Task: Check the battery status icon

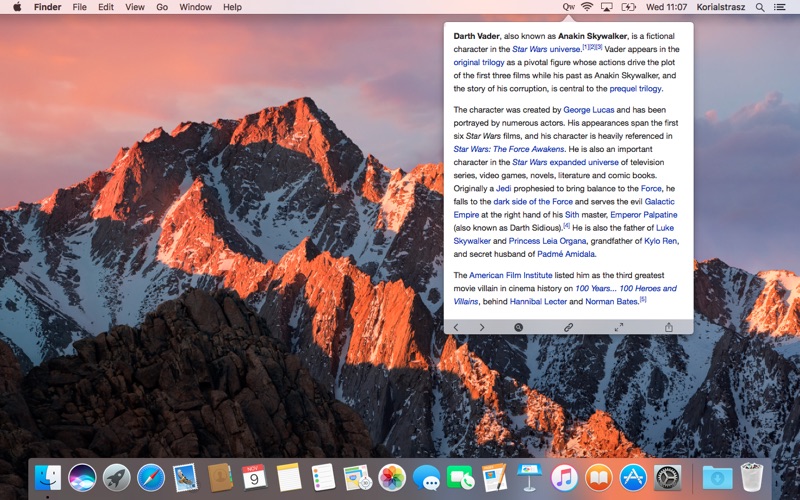Action: pyautogui.click(x=628, y=7)
